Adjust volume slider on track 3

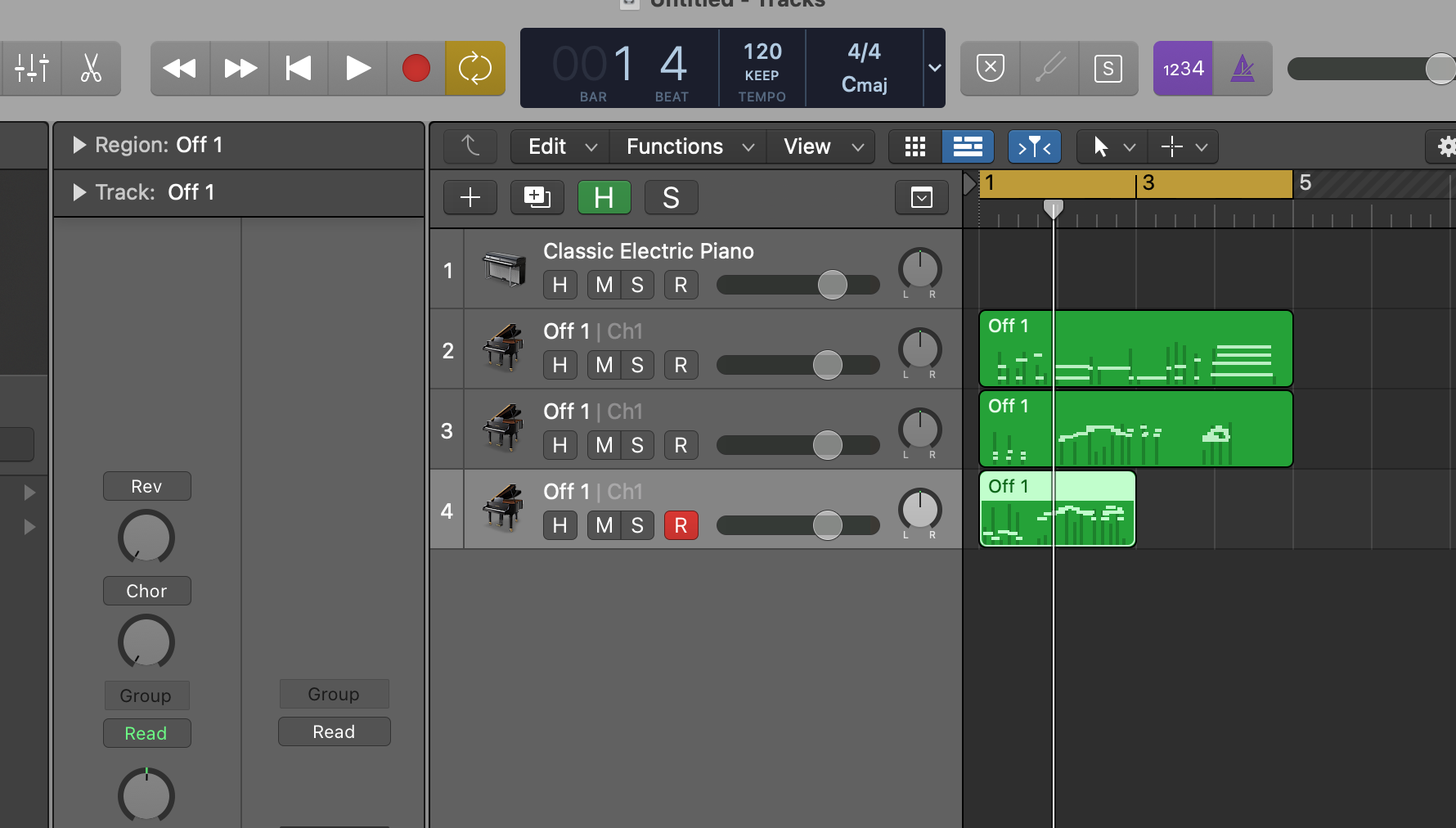pos(827,445)
